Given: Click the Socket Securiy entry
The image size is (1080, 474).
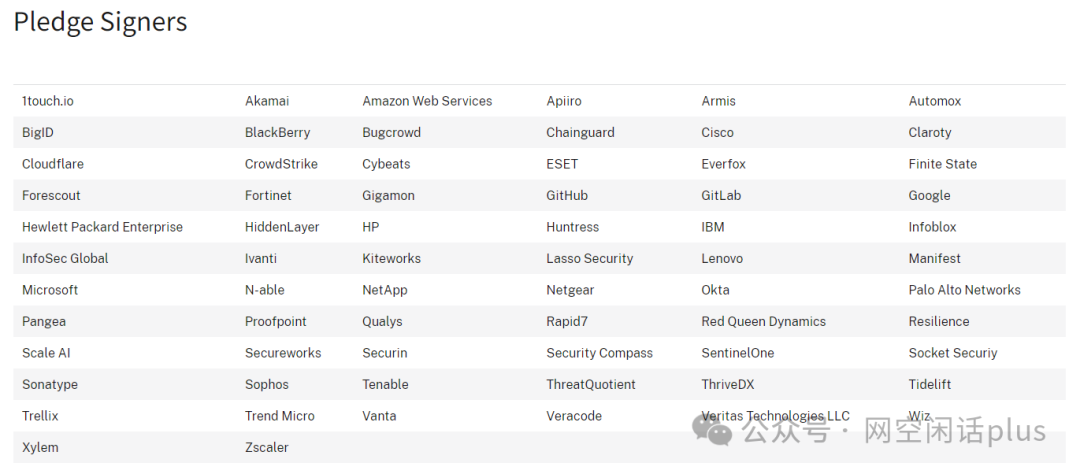Looking at the screenshot, I should (x=953, y=353).
